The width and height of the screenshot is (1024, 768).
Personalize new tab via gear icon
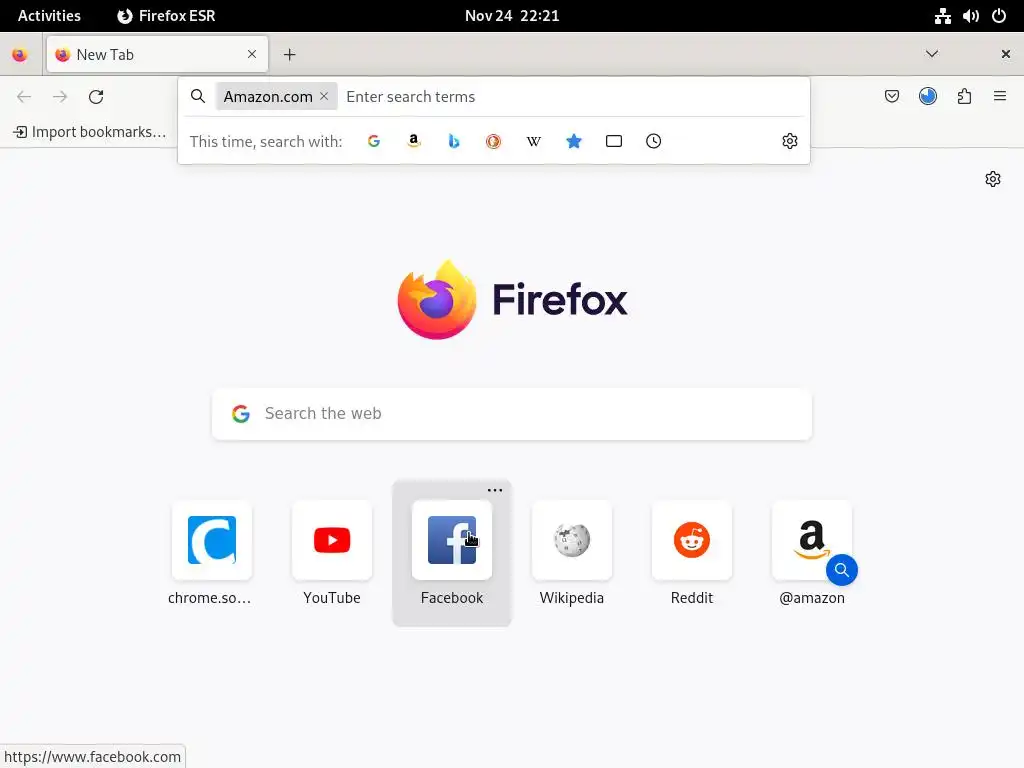point(993,179)
